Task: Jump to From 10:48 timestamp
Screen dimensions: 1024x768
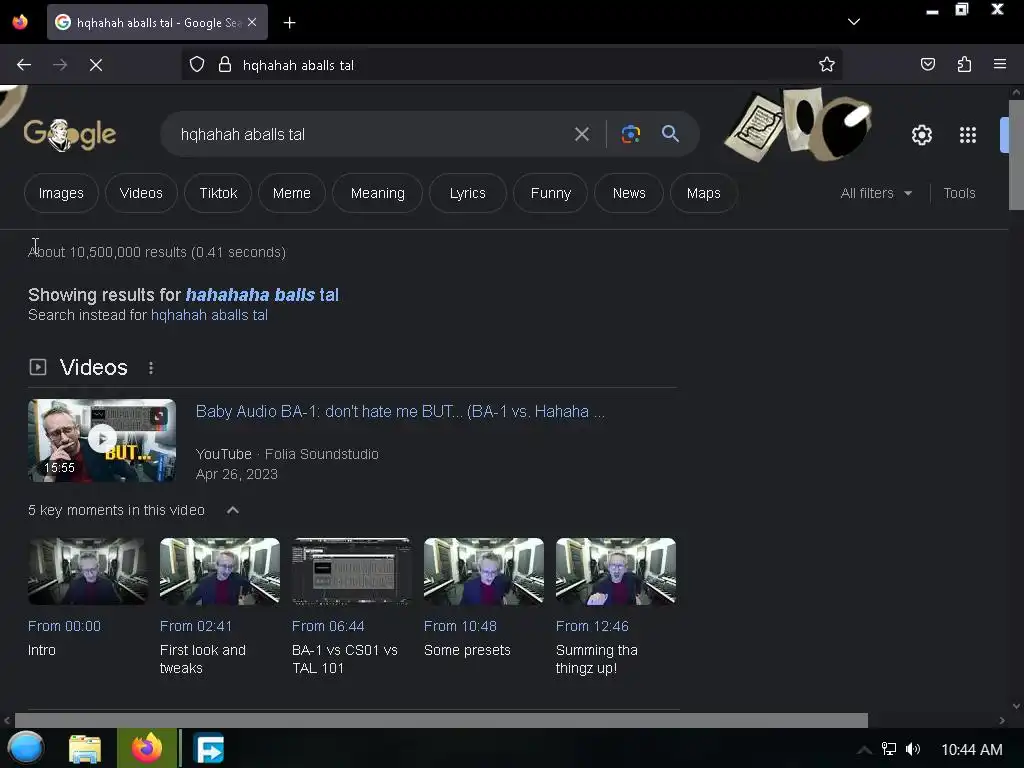Action: (460, 626)
